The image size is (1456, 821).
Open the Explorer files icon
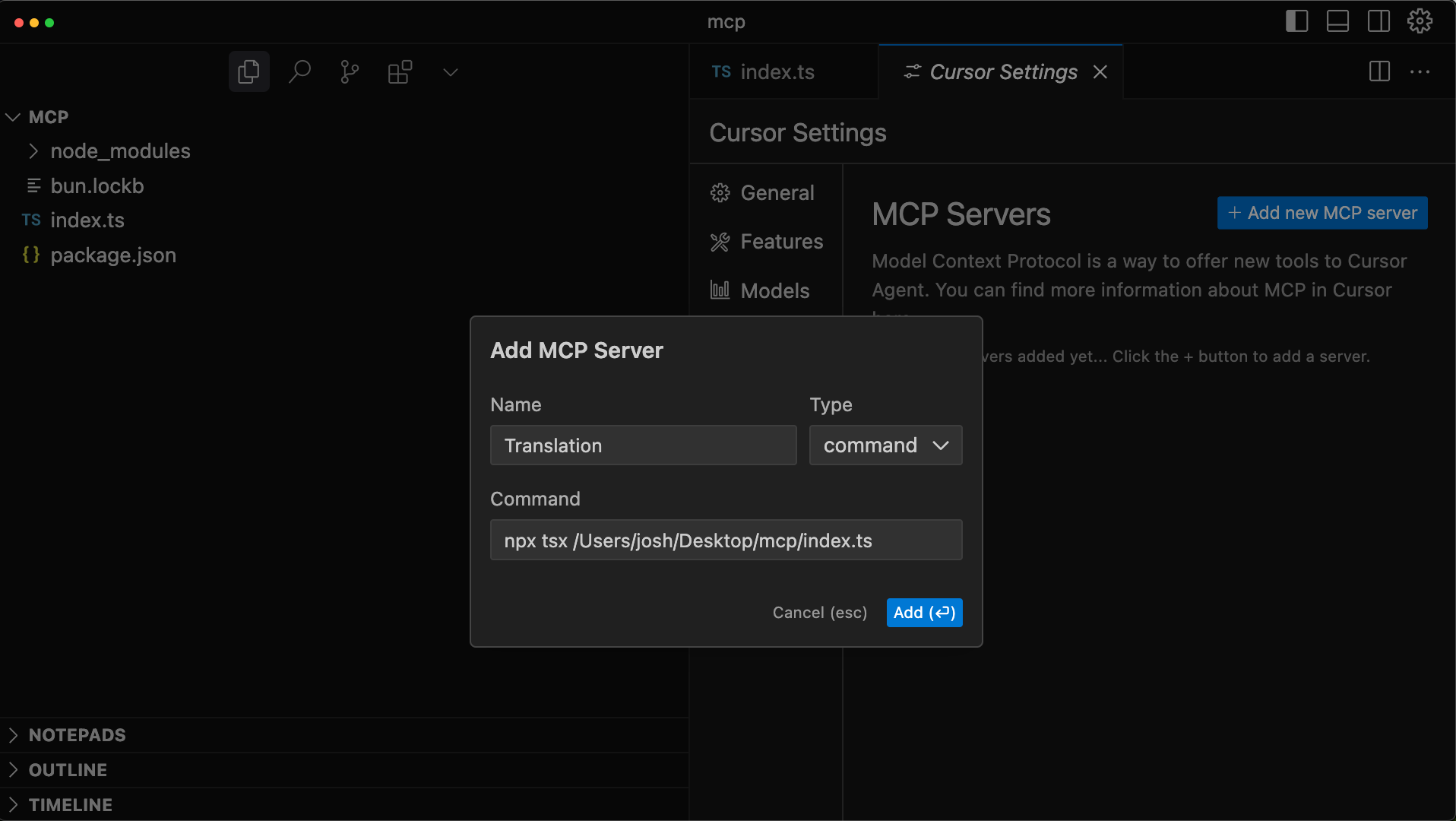pos(248,72)
